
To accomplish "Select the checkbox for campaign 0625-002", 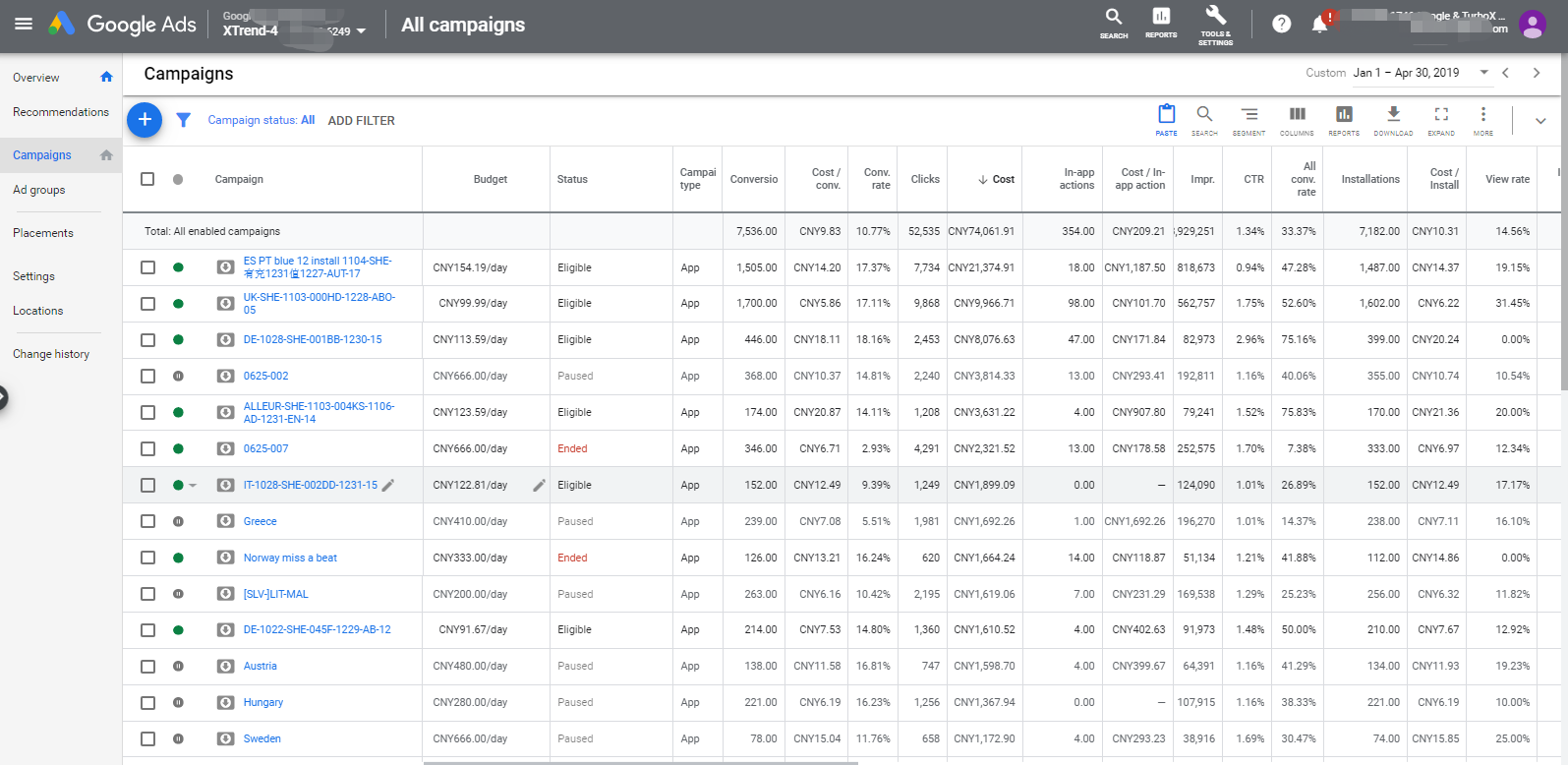I will (x=147, y=376).
